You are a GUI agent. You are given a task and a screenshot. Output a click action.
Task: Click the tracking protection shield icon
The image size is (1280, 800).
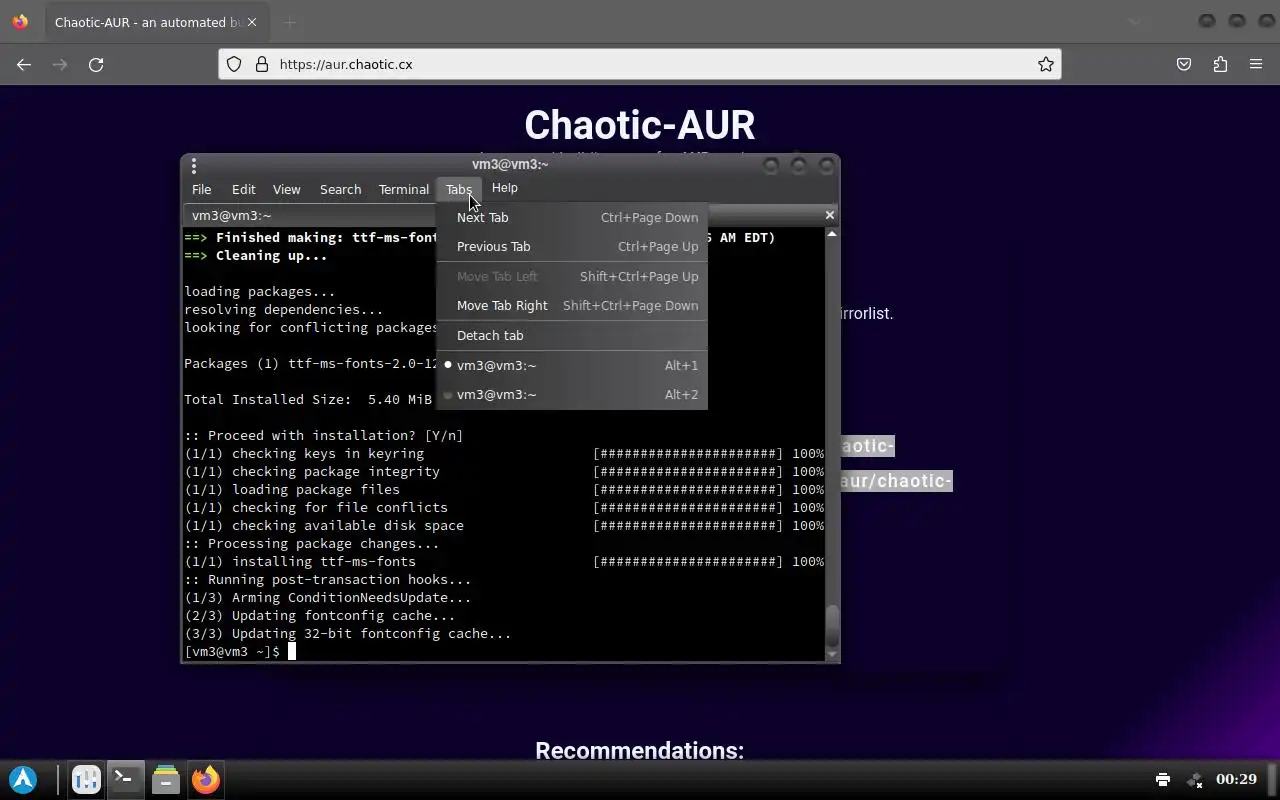[233, 64]
